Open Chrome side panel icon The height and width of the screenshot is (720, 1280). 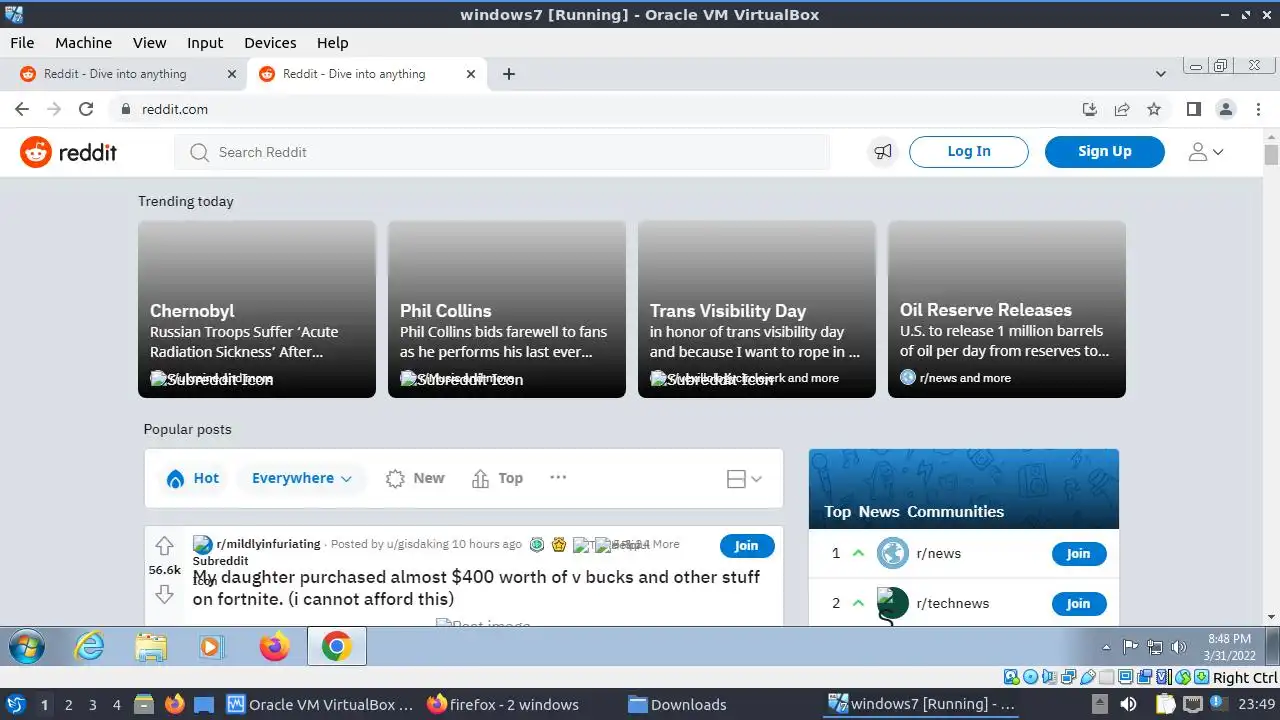coord(1193,109)
